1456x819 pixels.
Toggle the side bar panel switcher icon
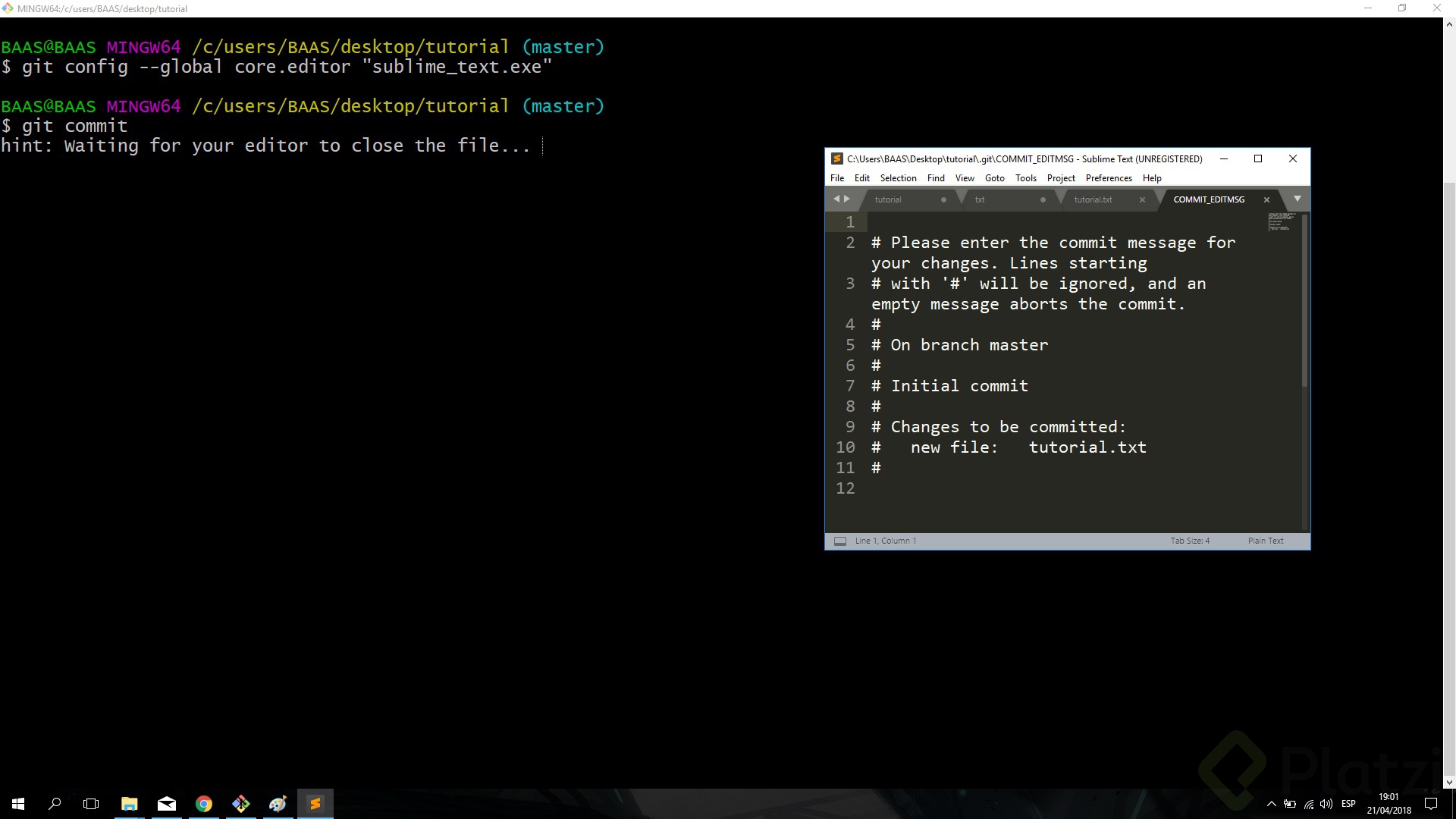(840, 541)
